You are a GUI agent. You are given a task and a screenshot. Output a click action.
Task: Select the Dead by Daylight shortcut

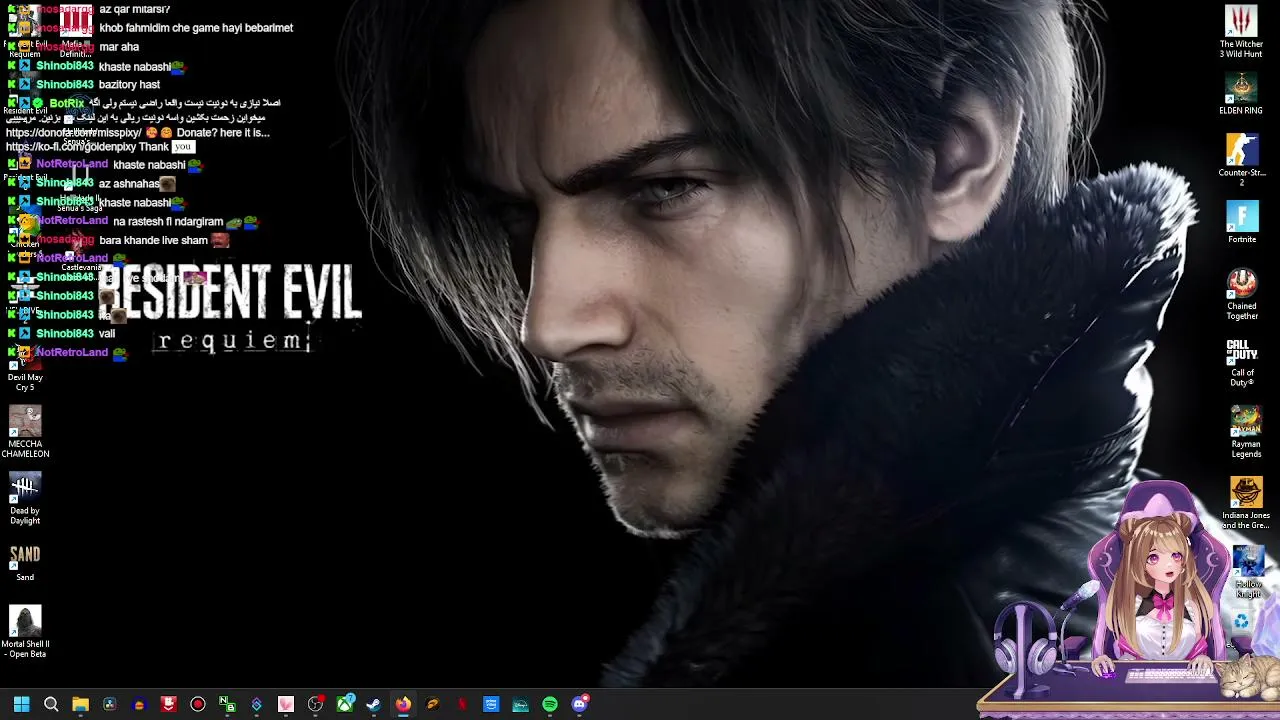[25, 499]
